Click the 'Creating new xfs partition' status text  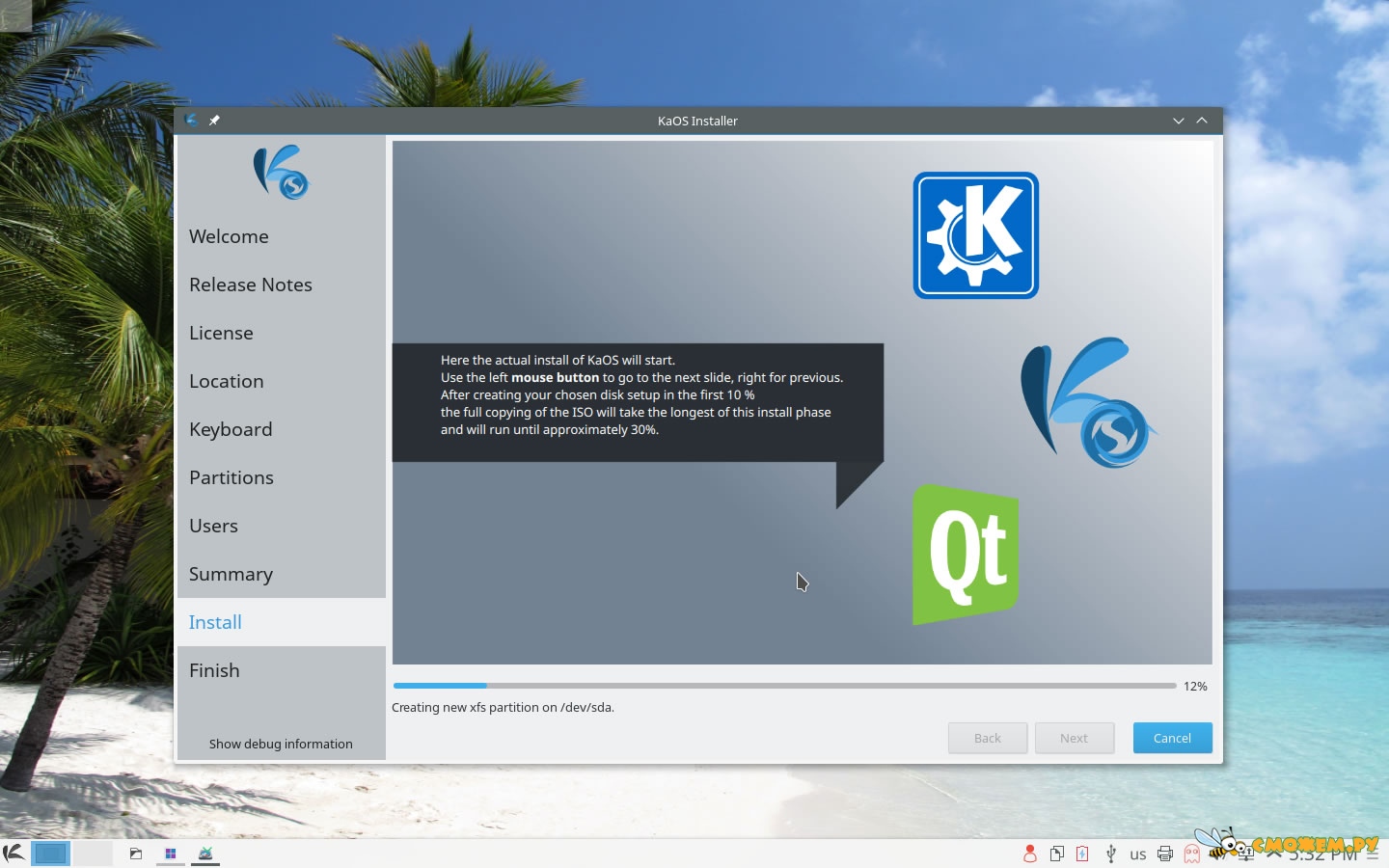pos(503,707)
